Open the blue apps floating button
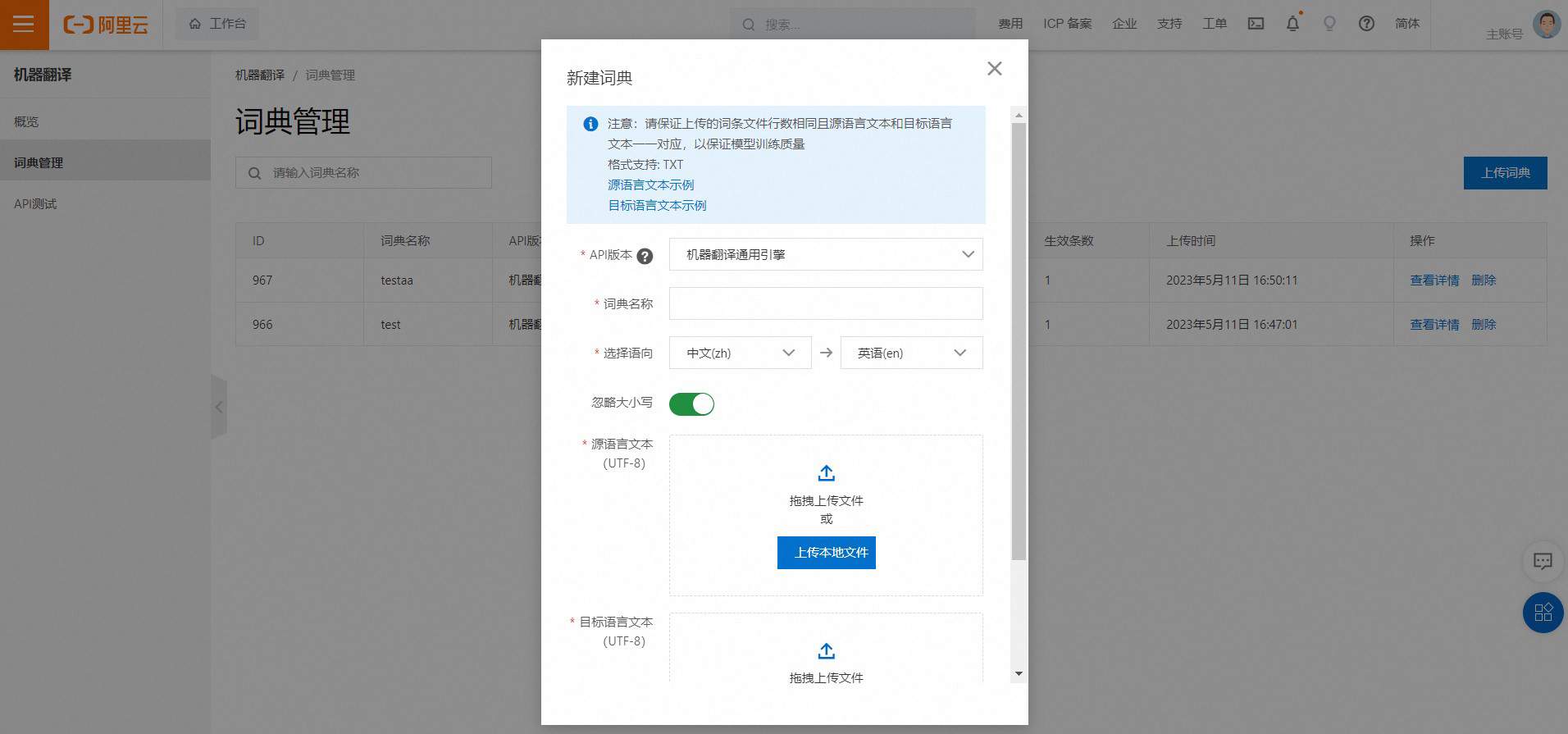 1543,612
